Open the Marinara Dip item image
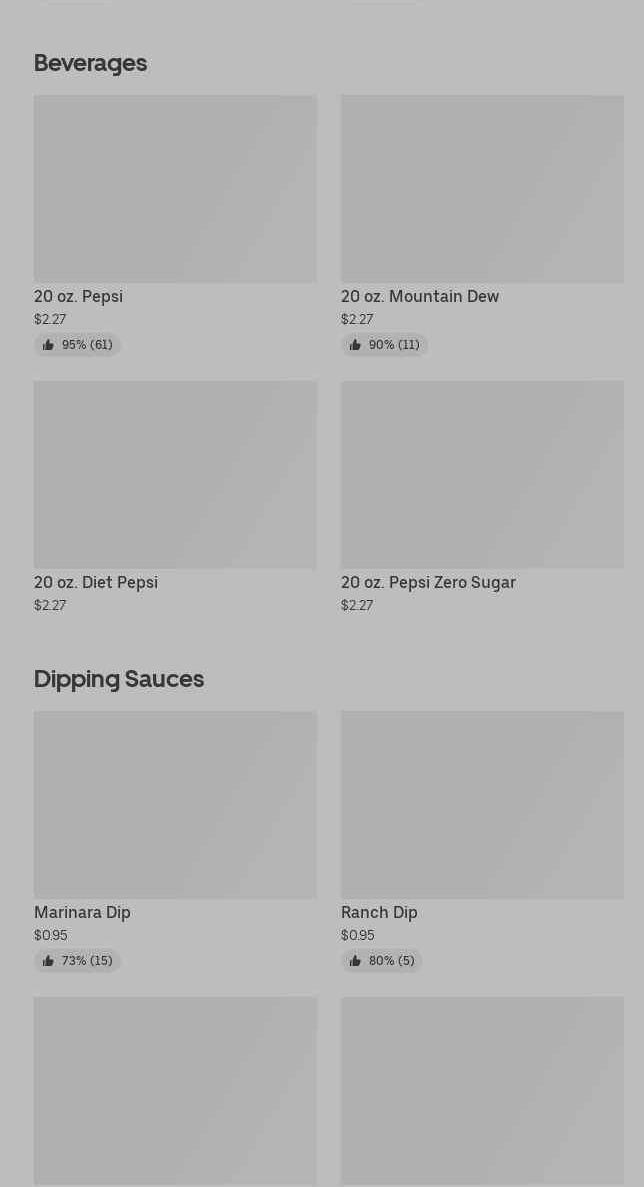 tap(175, 805)
